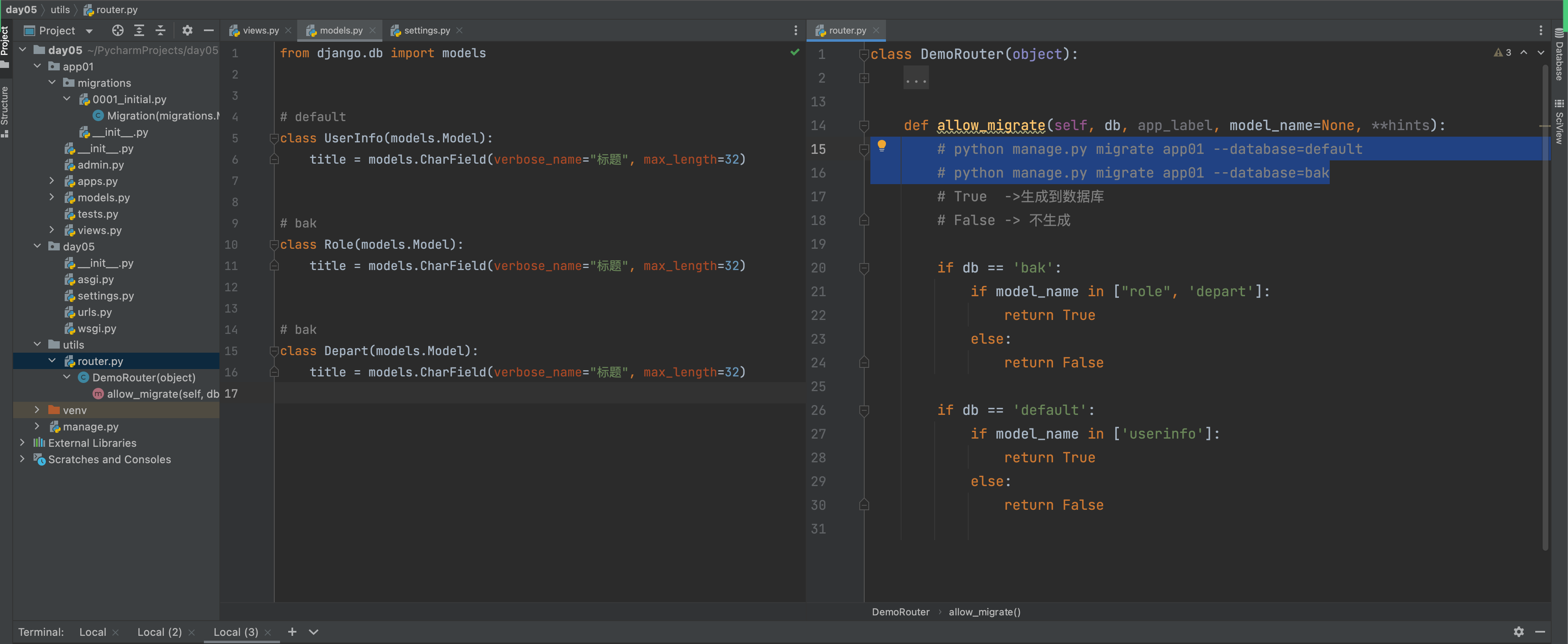Screen dimensions: 1568x644
Task: Collapse the migrations folder
Action: (x=52, y=83)
